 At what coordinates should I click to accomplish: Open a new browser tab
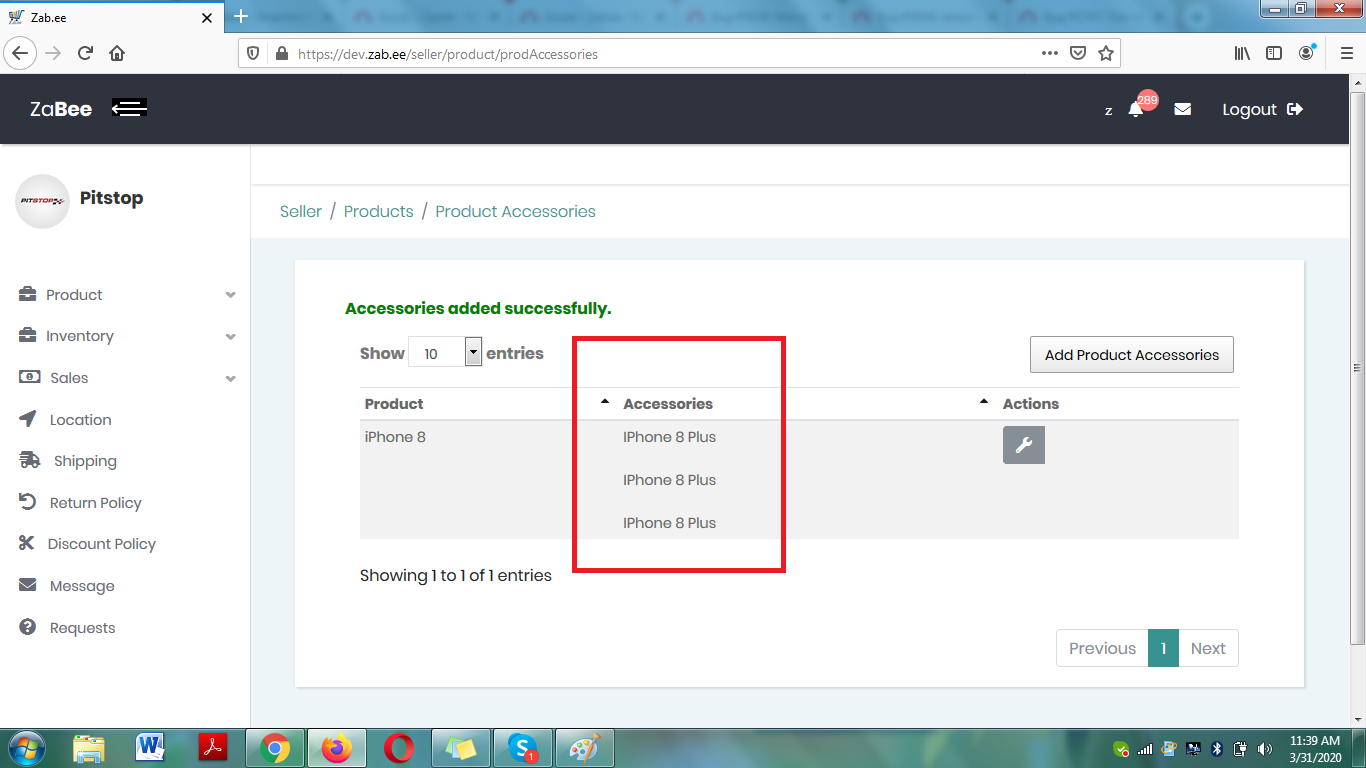[x=240, y=17]
